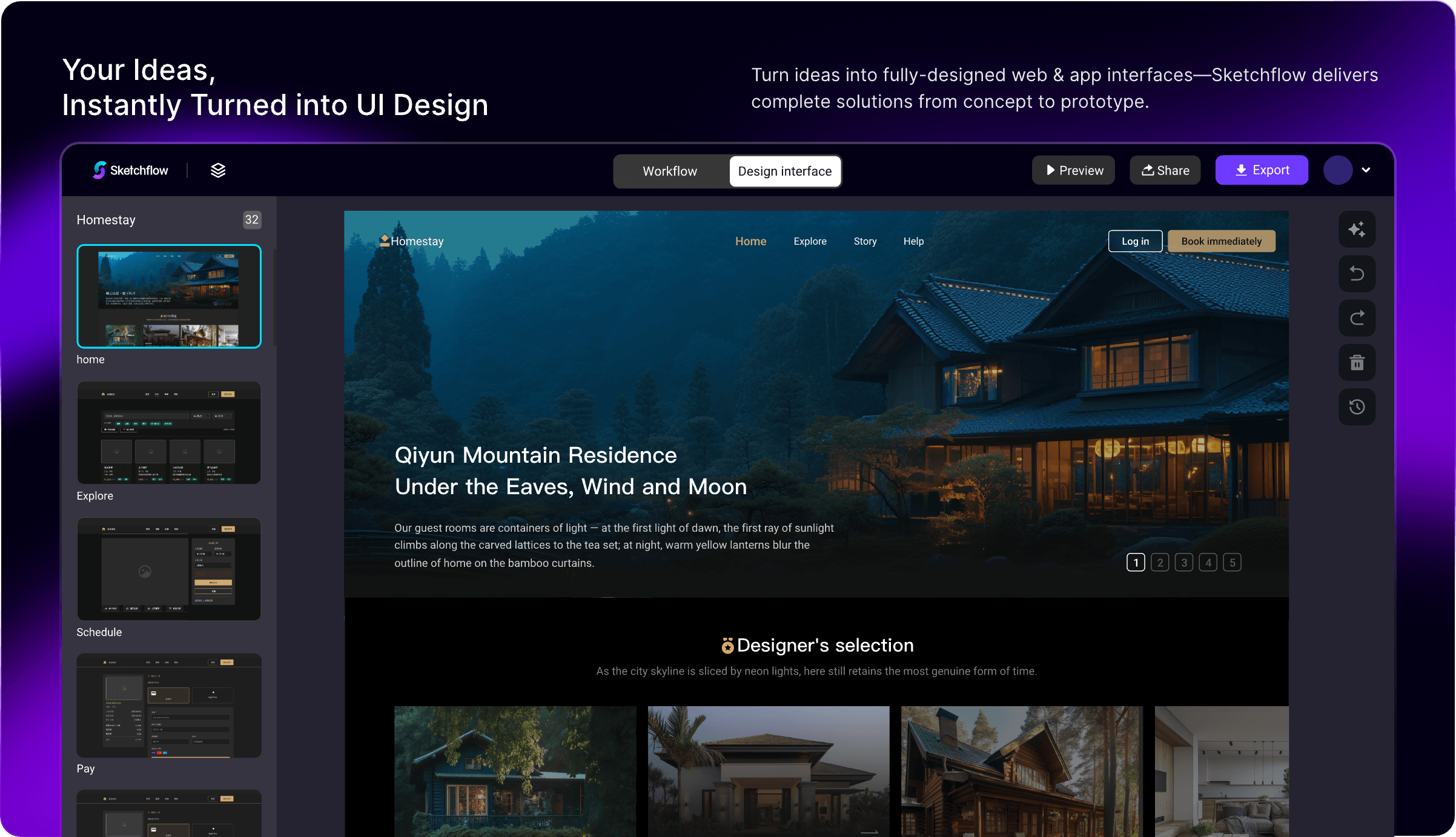Select the Design interface tab

(785, 171)
